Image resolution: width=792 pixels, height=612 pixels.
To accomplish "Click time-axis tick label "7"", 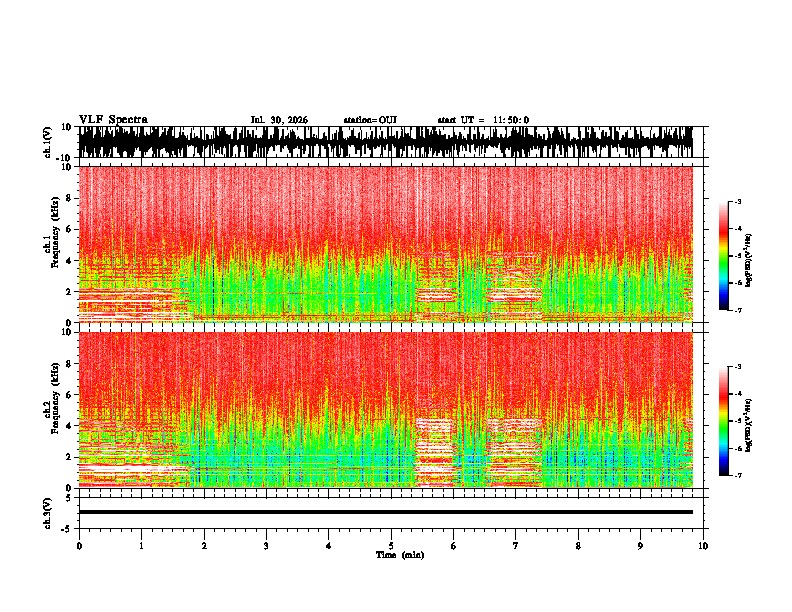I will (x=516, y=546).
